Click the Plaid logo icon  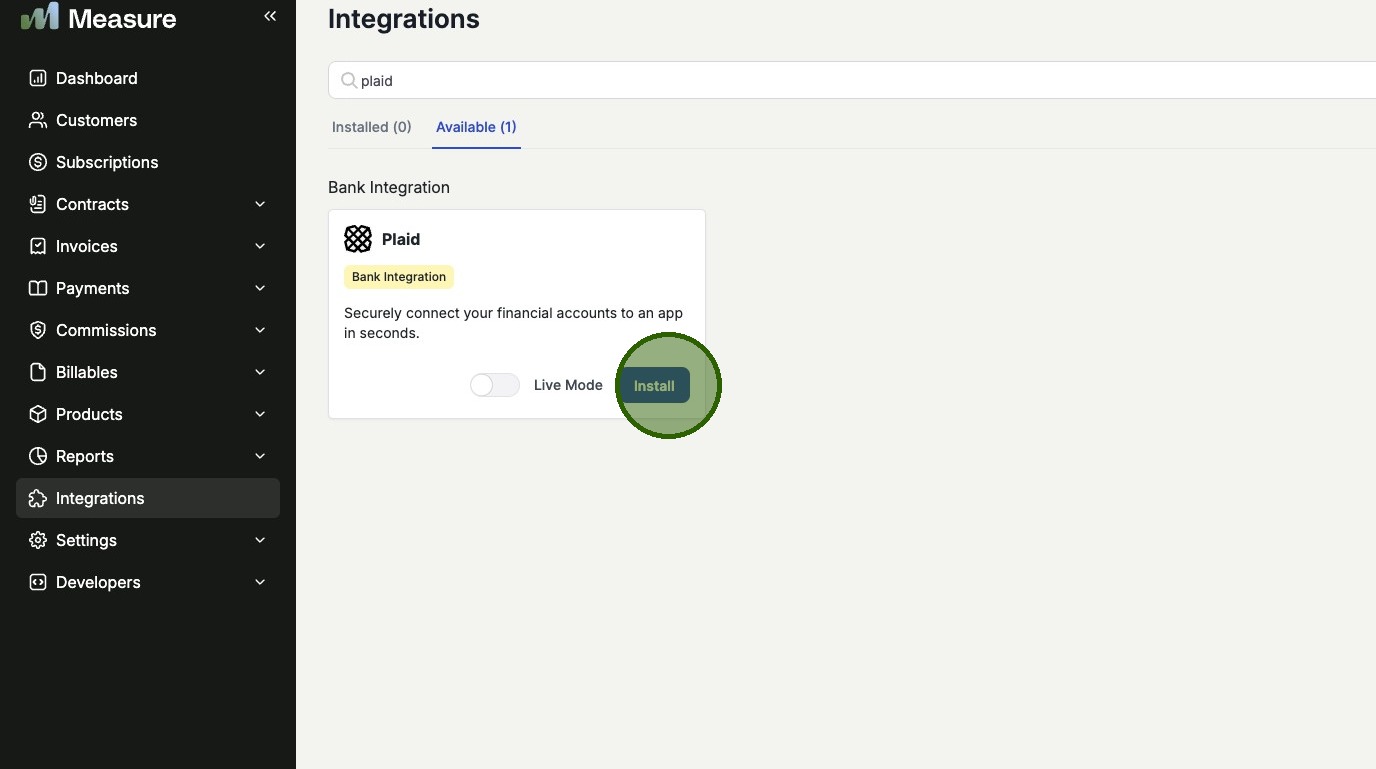358,239
